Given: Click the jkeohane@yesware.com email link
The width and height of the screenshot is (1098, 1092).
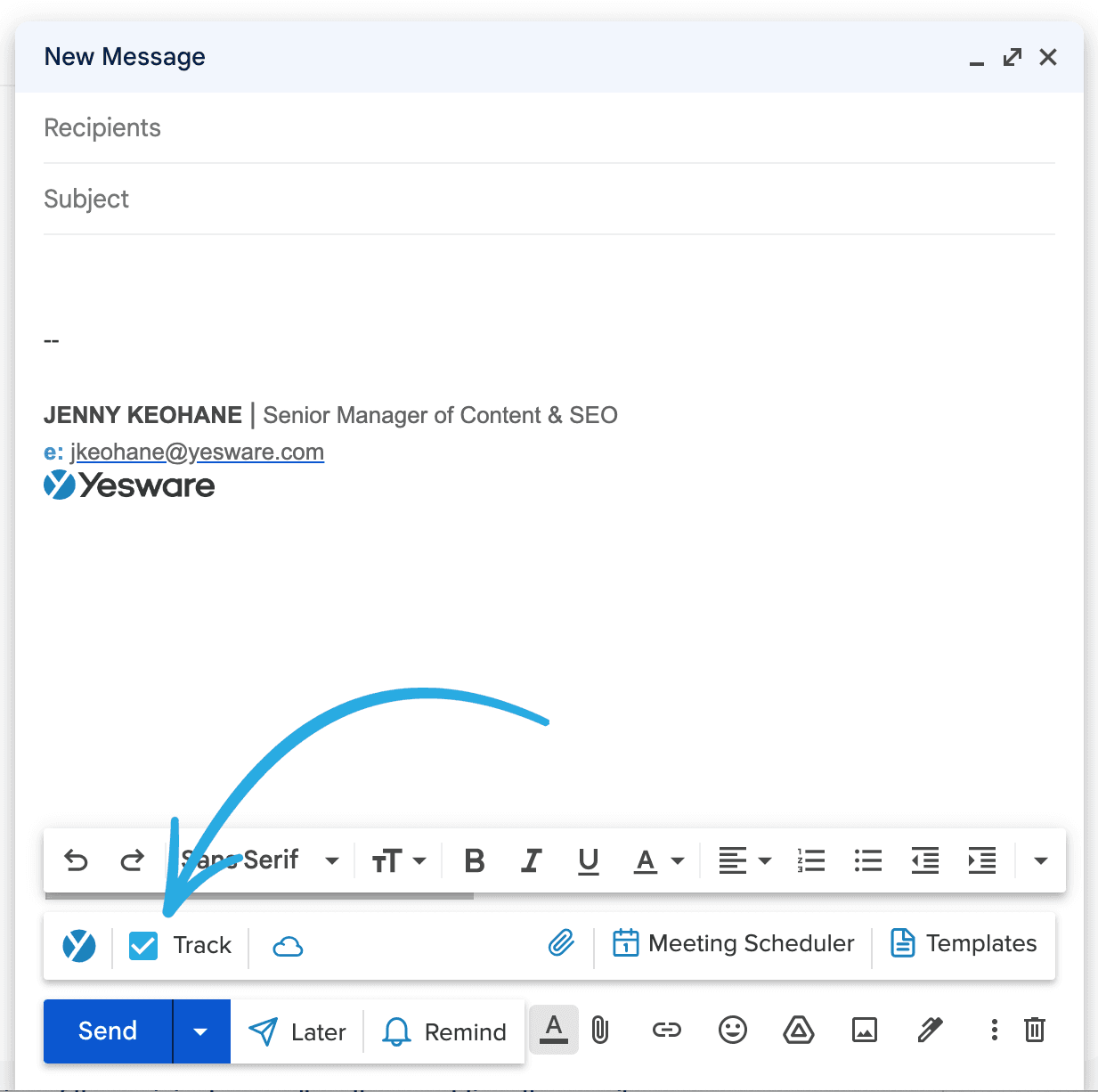Looking at the screenshot, I should tap(197, 452).
